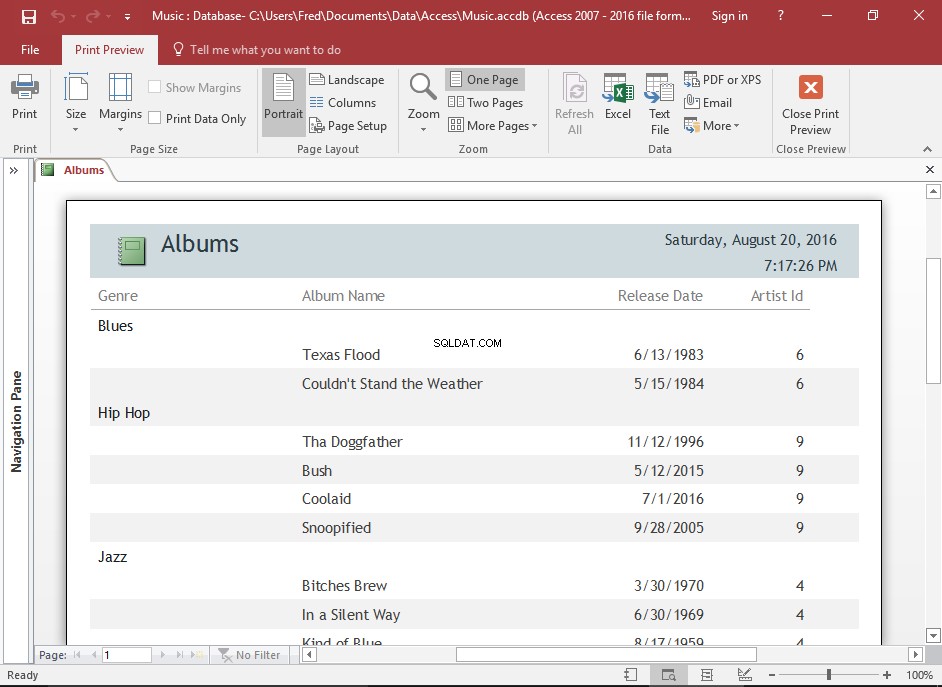Open the paper Size dropdown

pos(76,103)
